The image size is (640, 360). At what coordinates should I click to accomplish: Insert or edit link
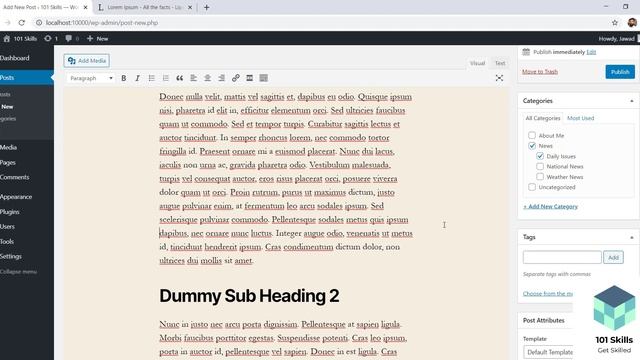point(236,78)
